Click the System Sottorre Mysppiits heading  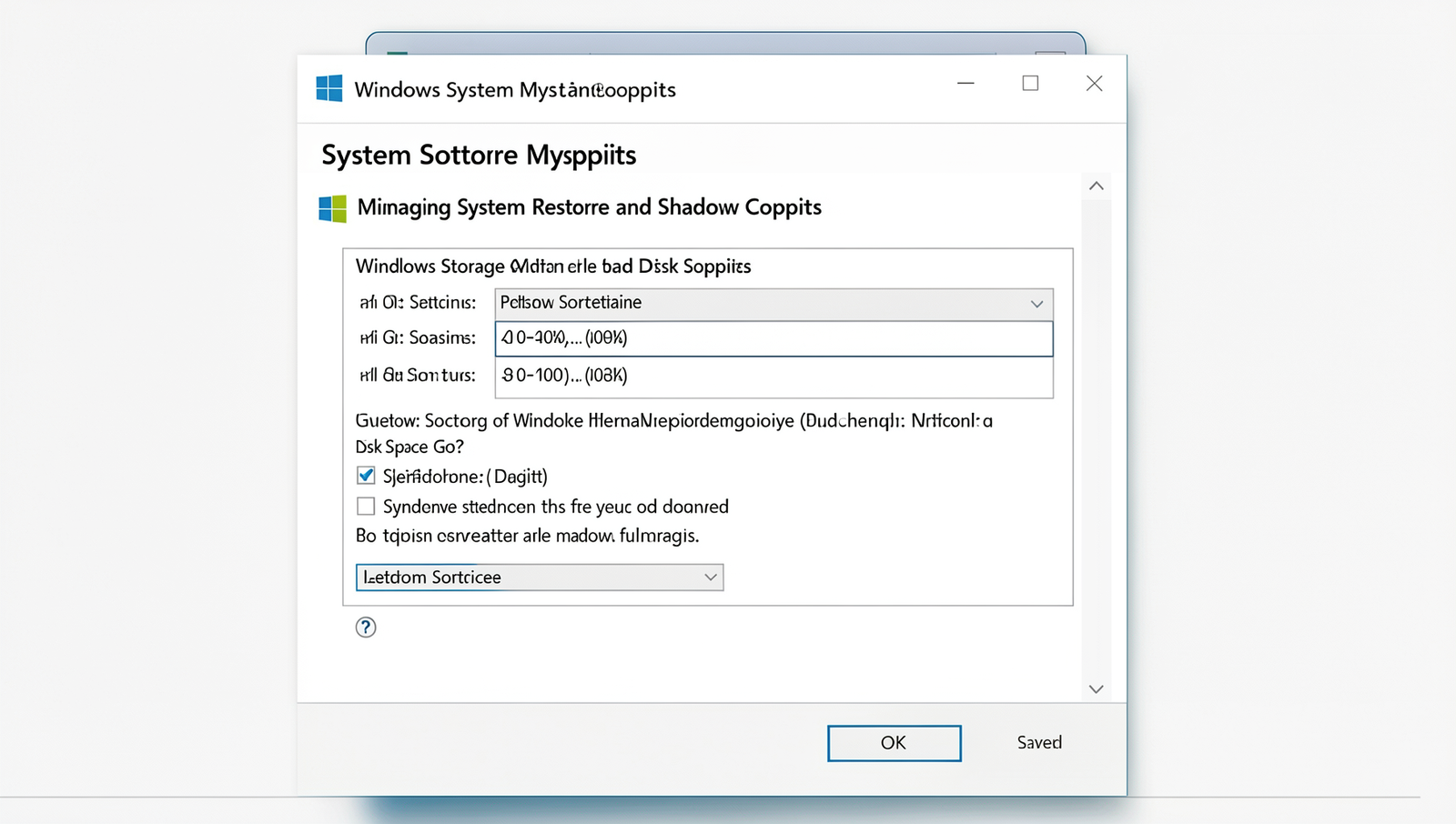tap(479, 156)
